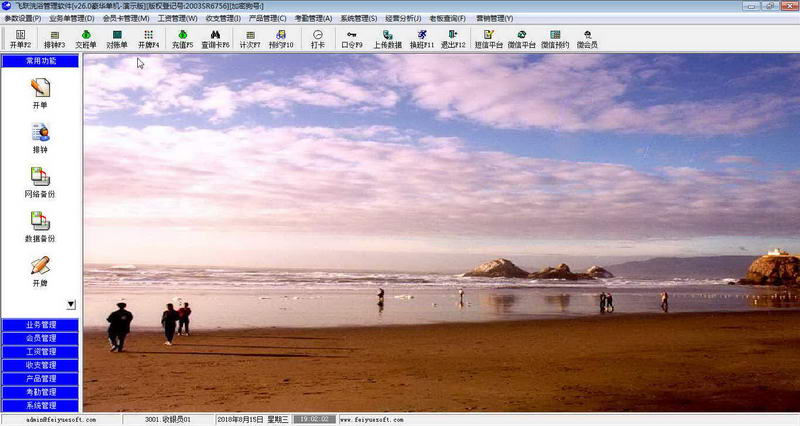Open 短信平台 toolbar icon
800x426 pixels.
[x=489, y=39]
